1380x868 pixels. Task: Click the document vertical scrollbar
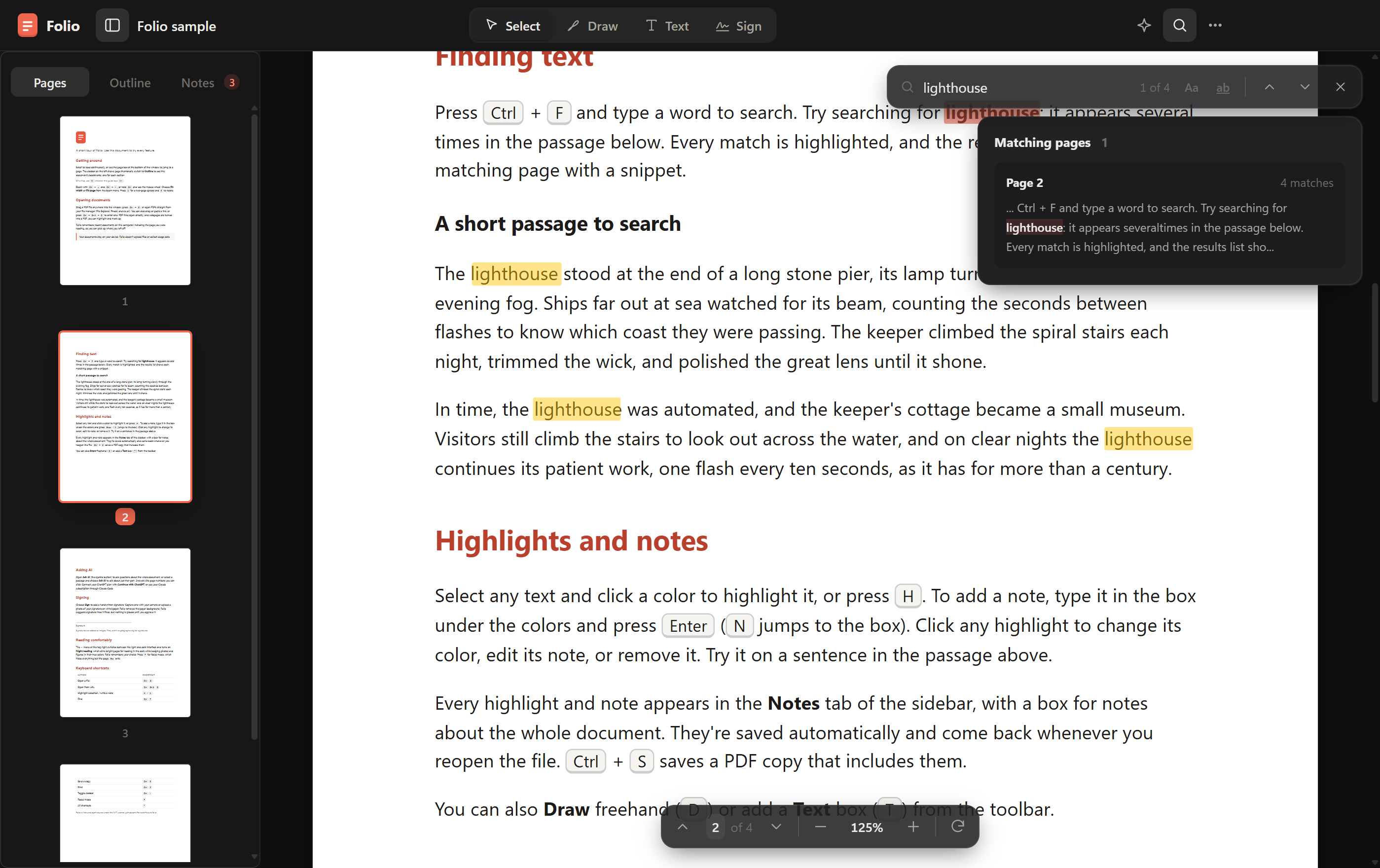click(x=1375, y=344)
